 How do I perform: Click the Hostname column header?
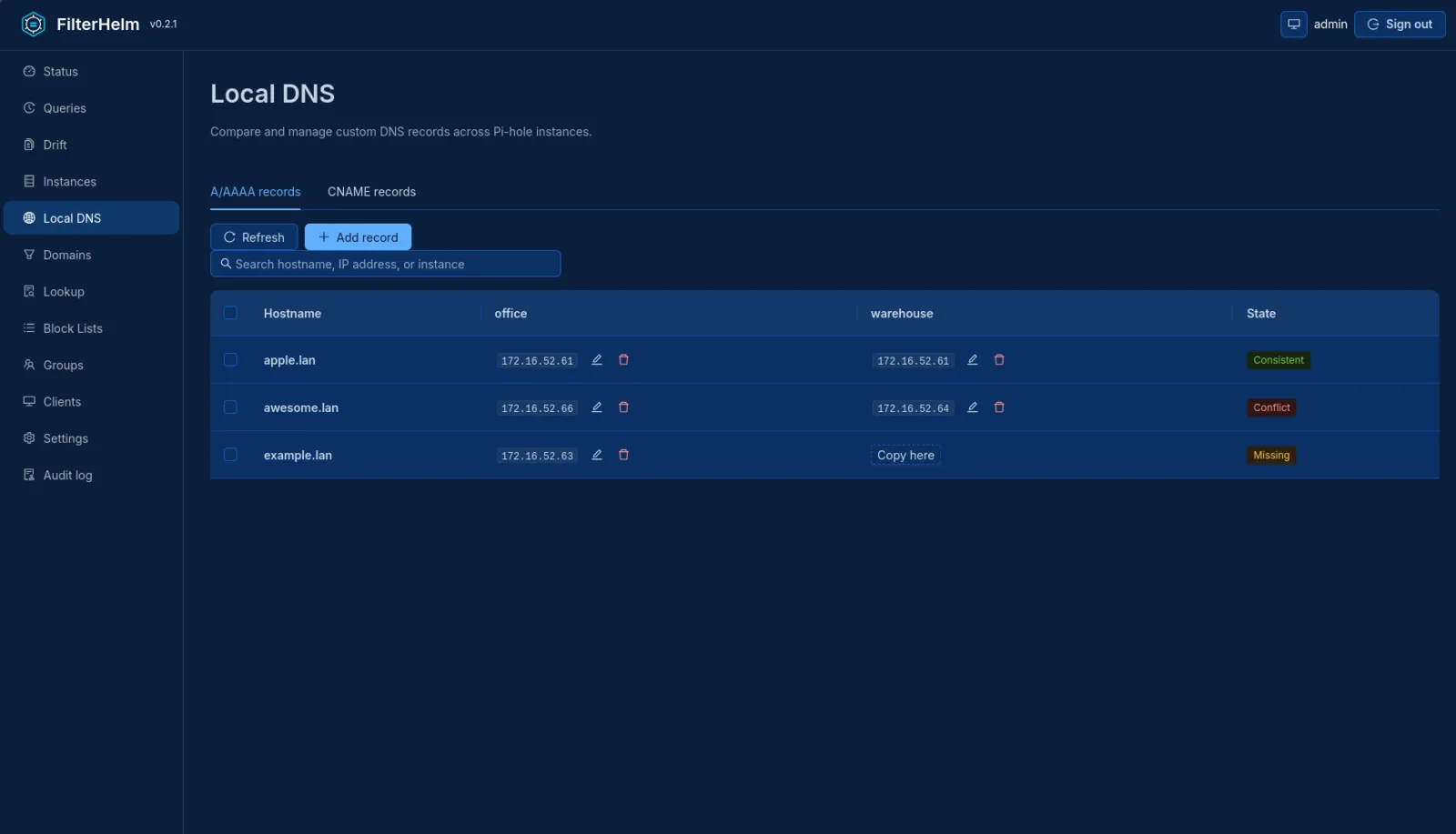(x=292, y=314)
